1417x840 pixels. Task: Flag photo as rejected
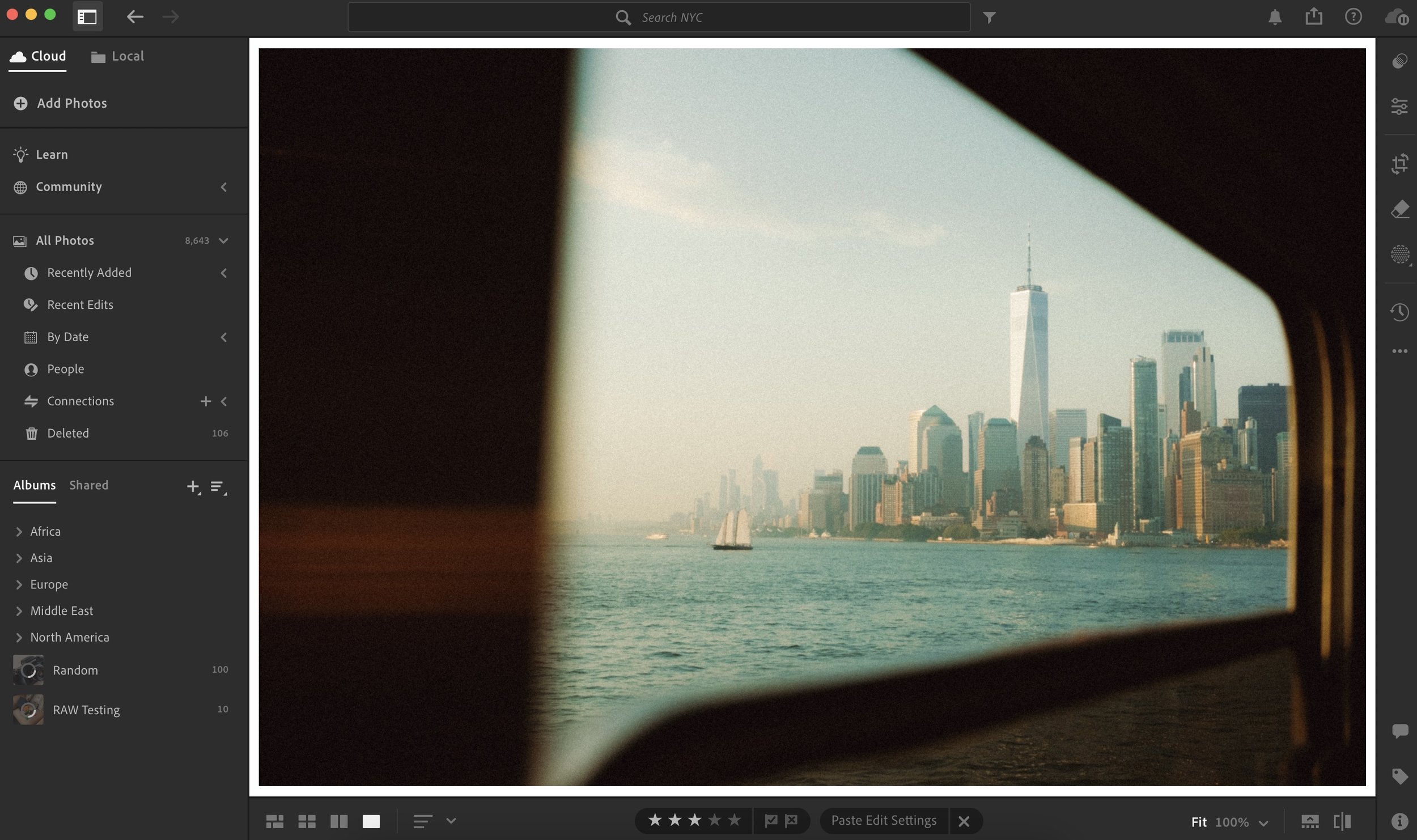(791, 820)
